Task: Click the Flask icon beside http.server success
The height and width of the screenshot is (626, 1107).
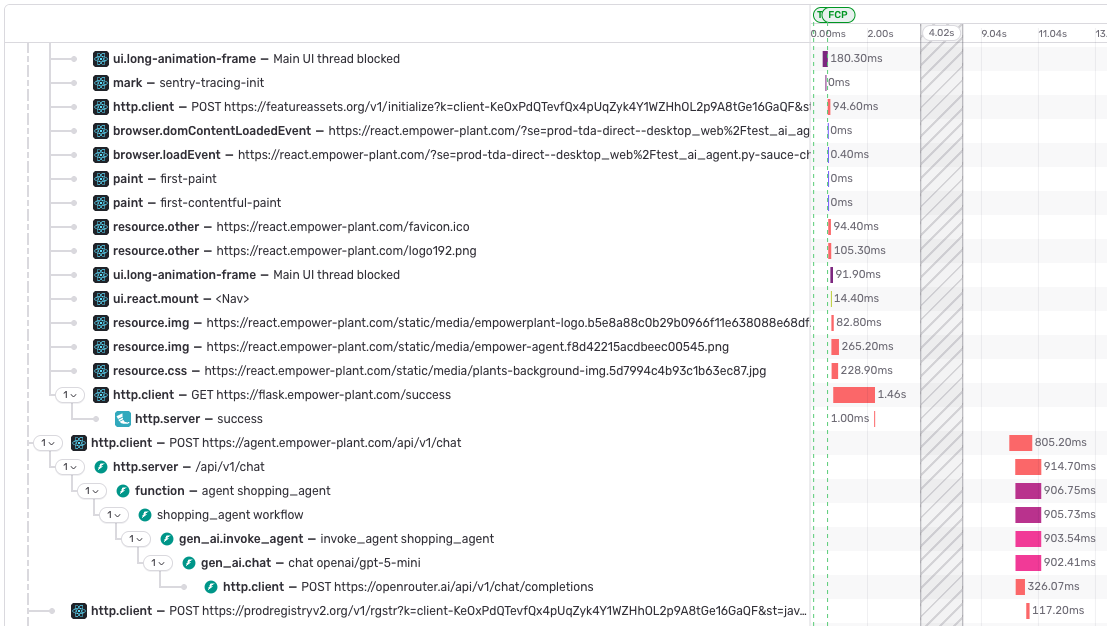Action: coord(123,419)
